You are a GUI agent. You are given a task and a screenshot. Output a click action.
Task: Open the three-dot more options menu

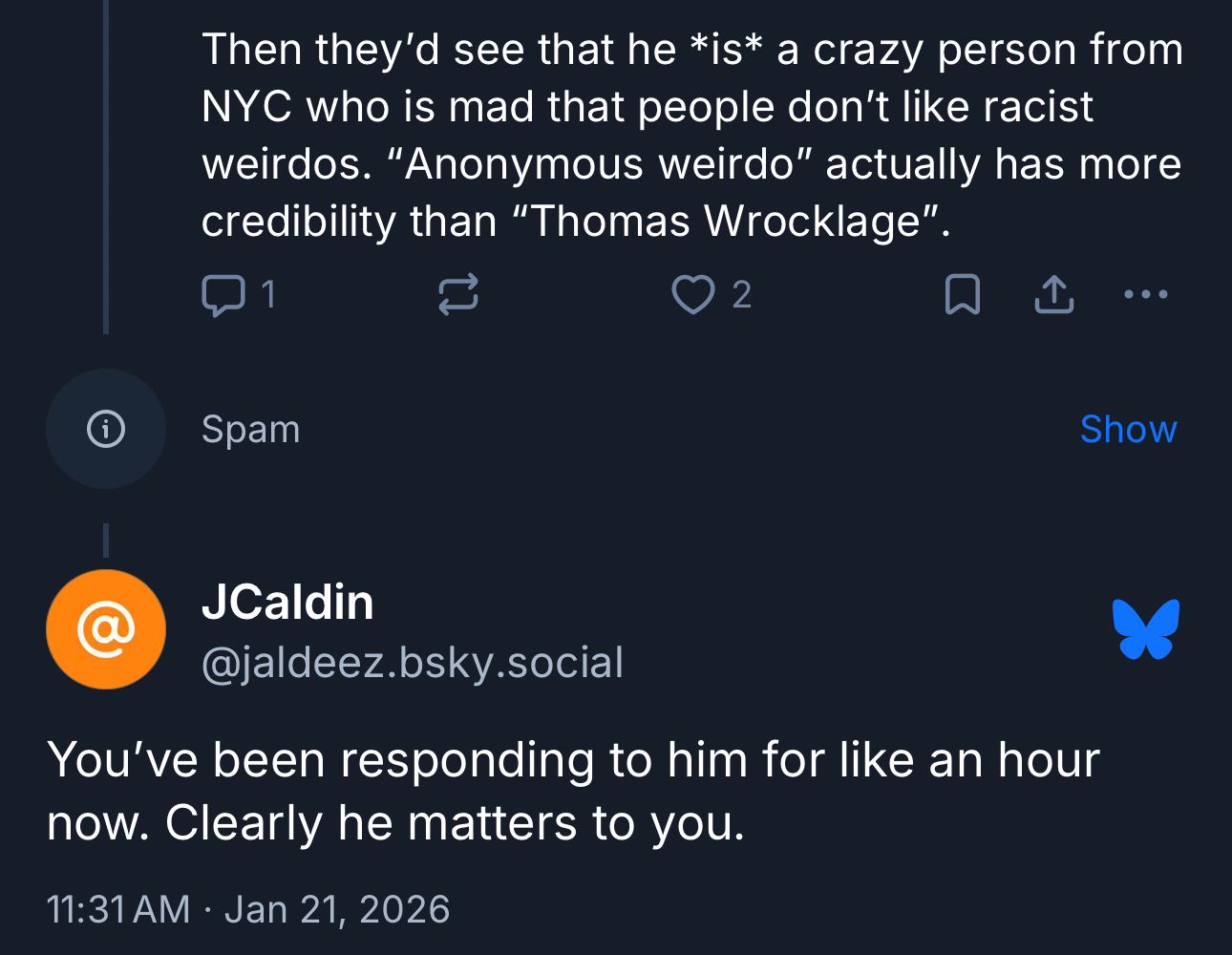point(1146,294)
